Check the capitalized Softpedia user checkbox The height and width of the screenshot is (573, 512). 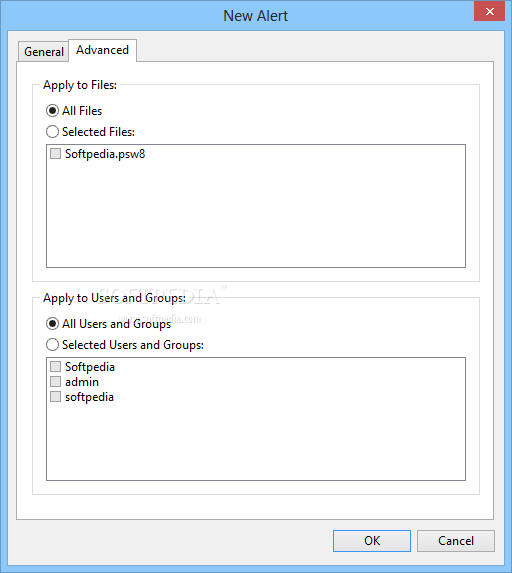point(56,367)
